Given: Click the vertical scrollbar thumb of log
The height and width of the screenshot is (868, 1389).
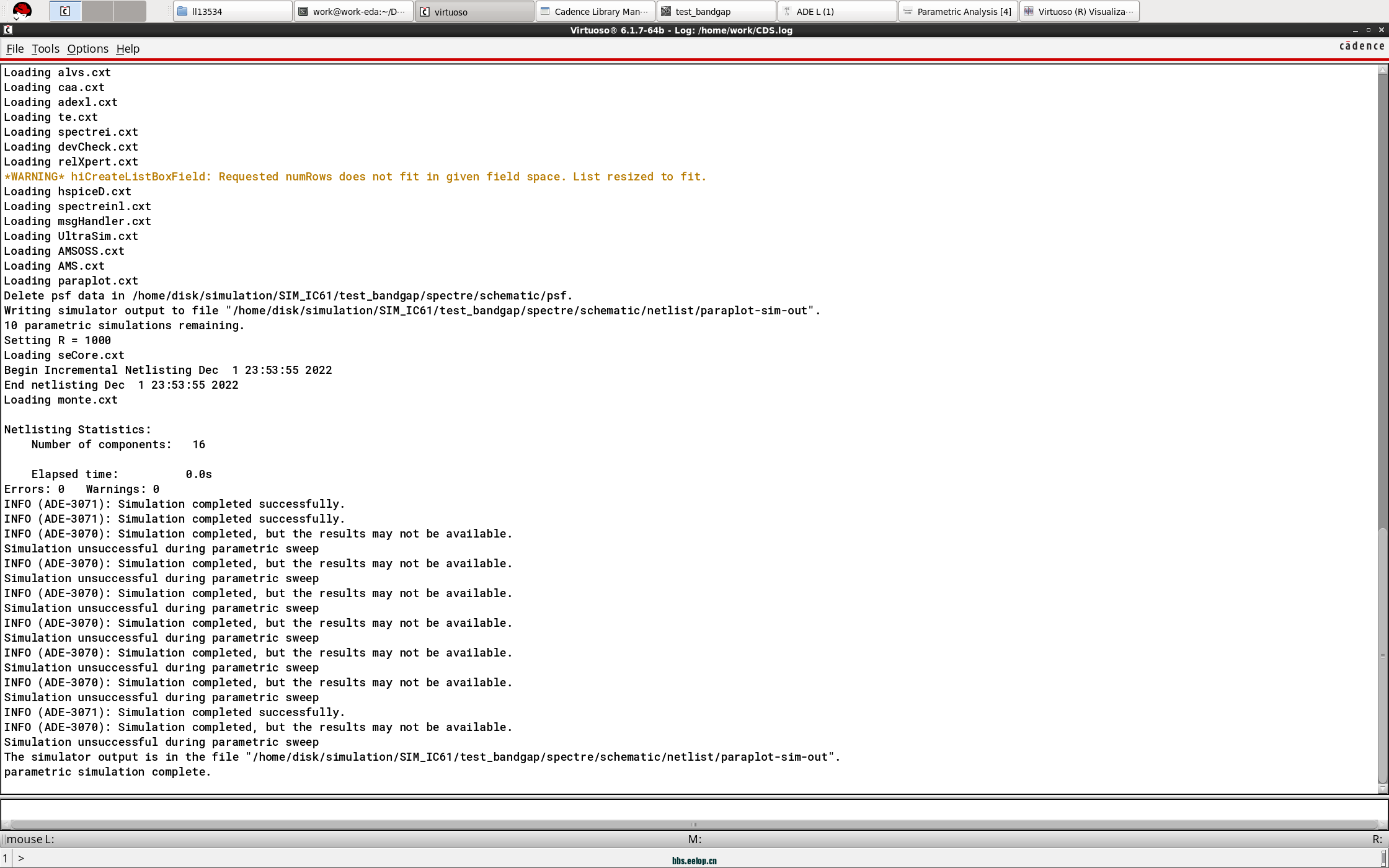Looking at the screenshot, I should [1383, 654].
